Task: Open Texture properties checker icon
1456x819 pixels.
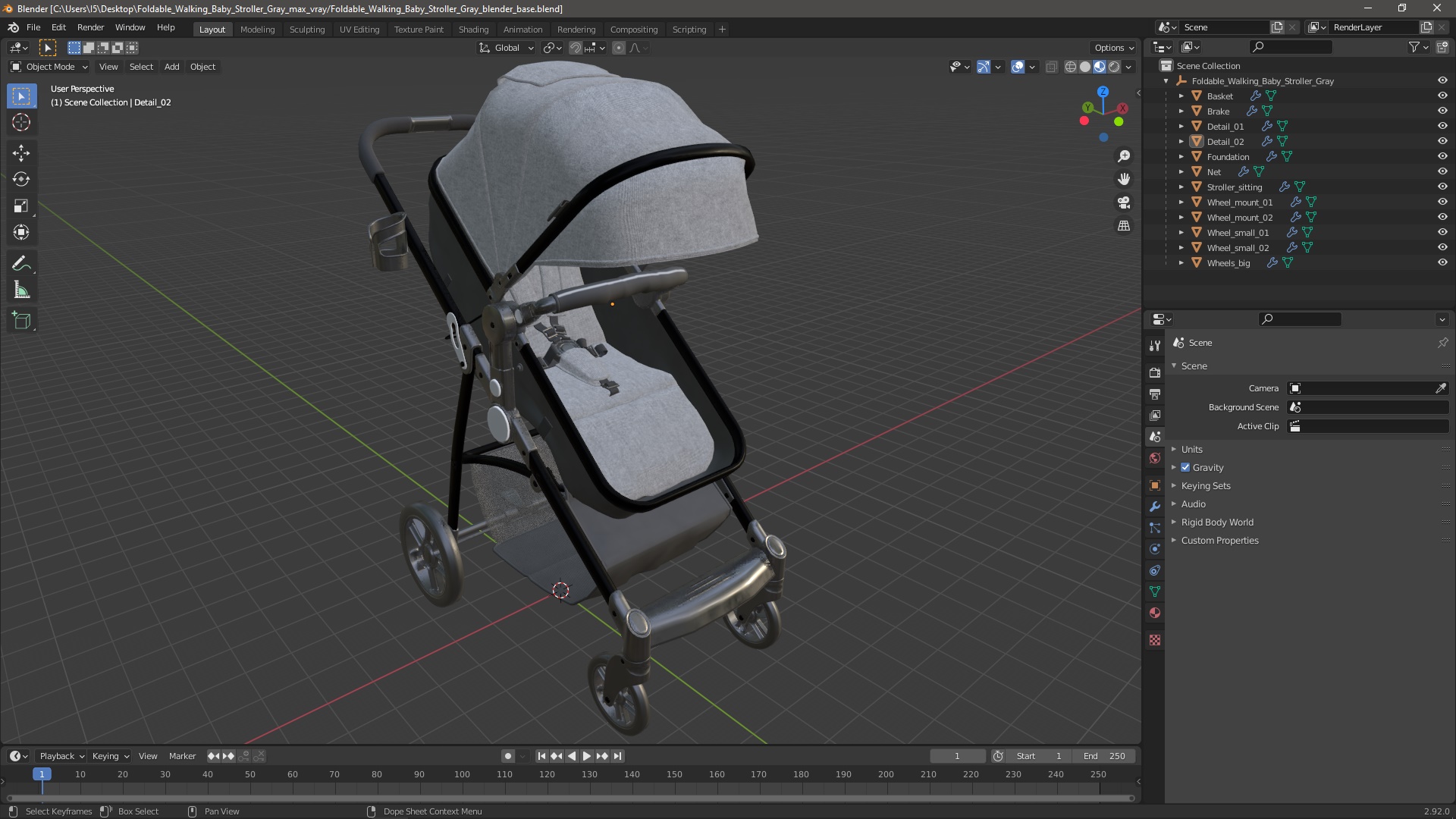Action: 1155,640
